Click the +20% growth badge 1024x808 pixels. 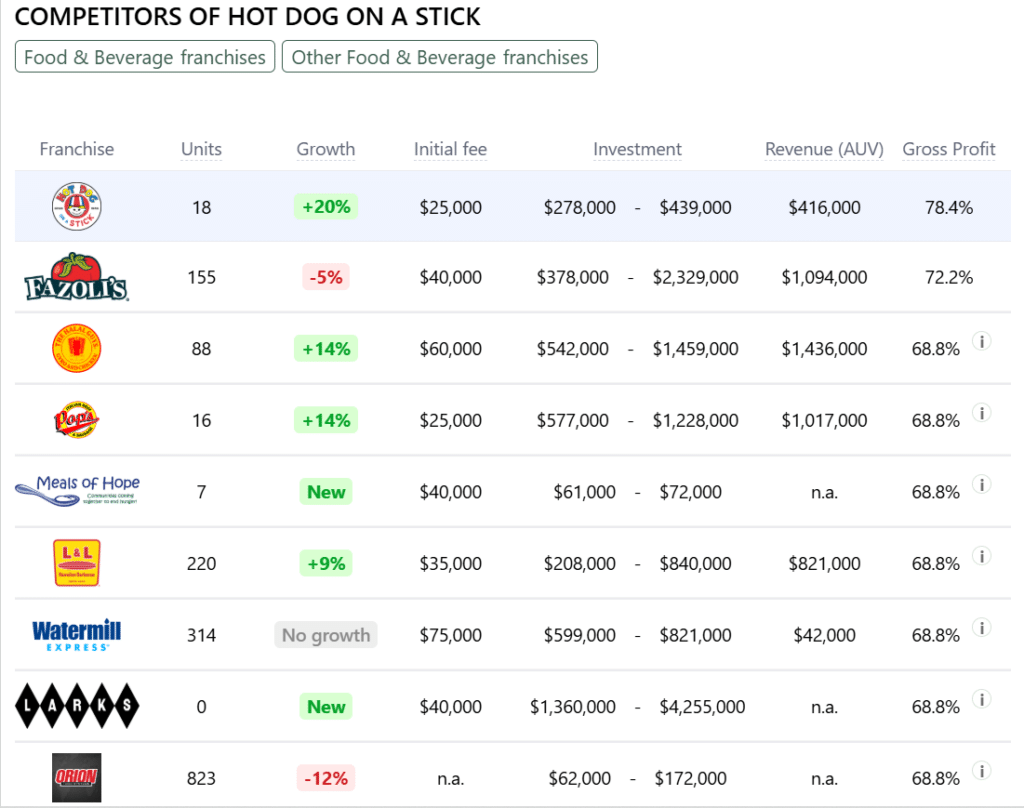(x=326, y=206)
